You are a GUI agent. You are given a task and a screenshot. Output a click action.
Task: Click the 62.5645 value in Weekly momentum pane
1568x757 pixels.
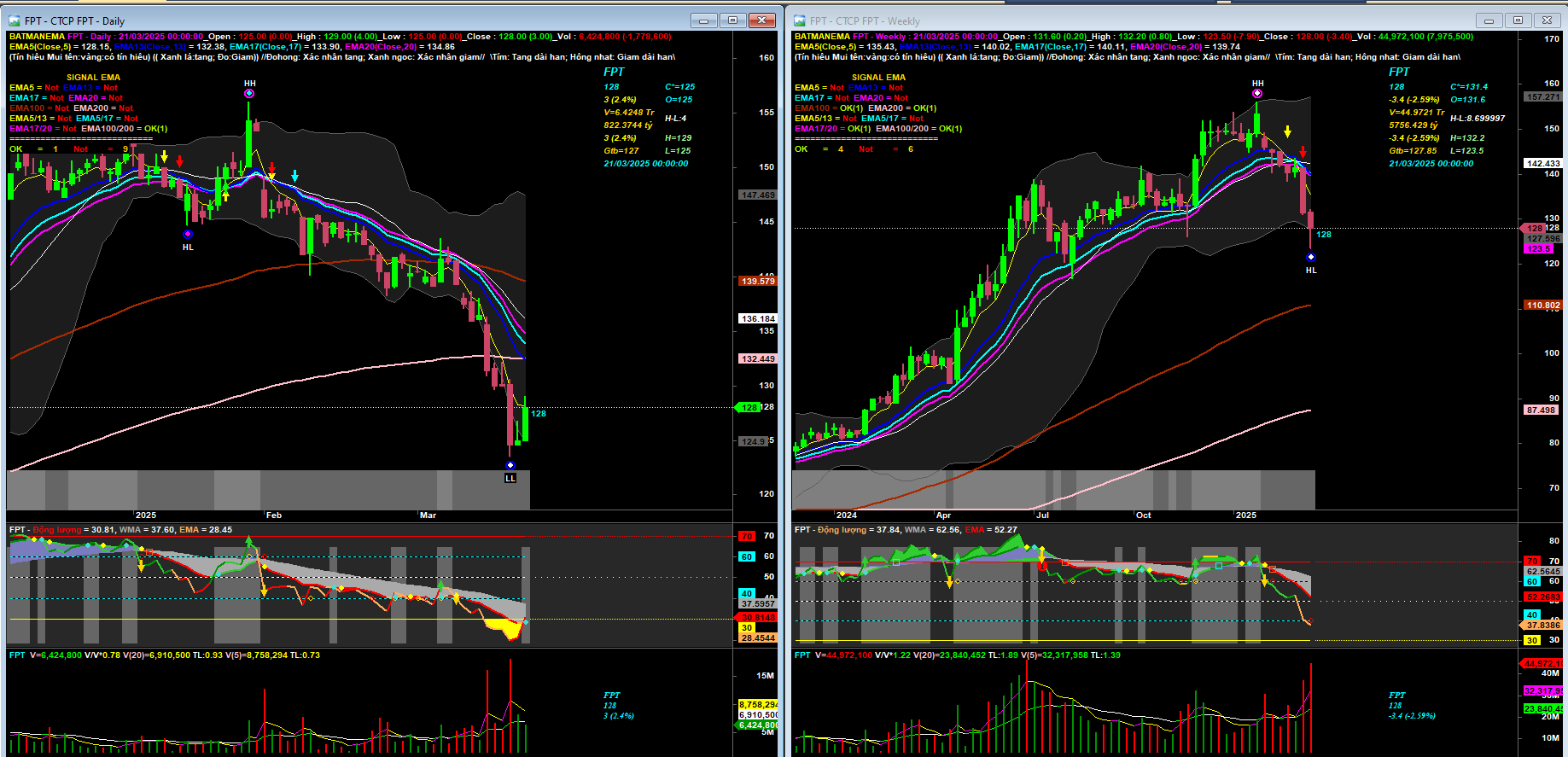pyautogui.click(x=1543, y=571)
